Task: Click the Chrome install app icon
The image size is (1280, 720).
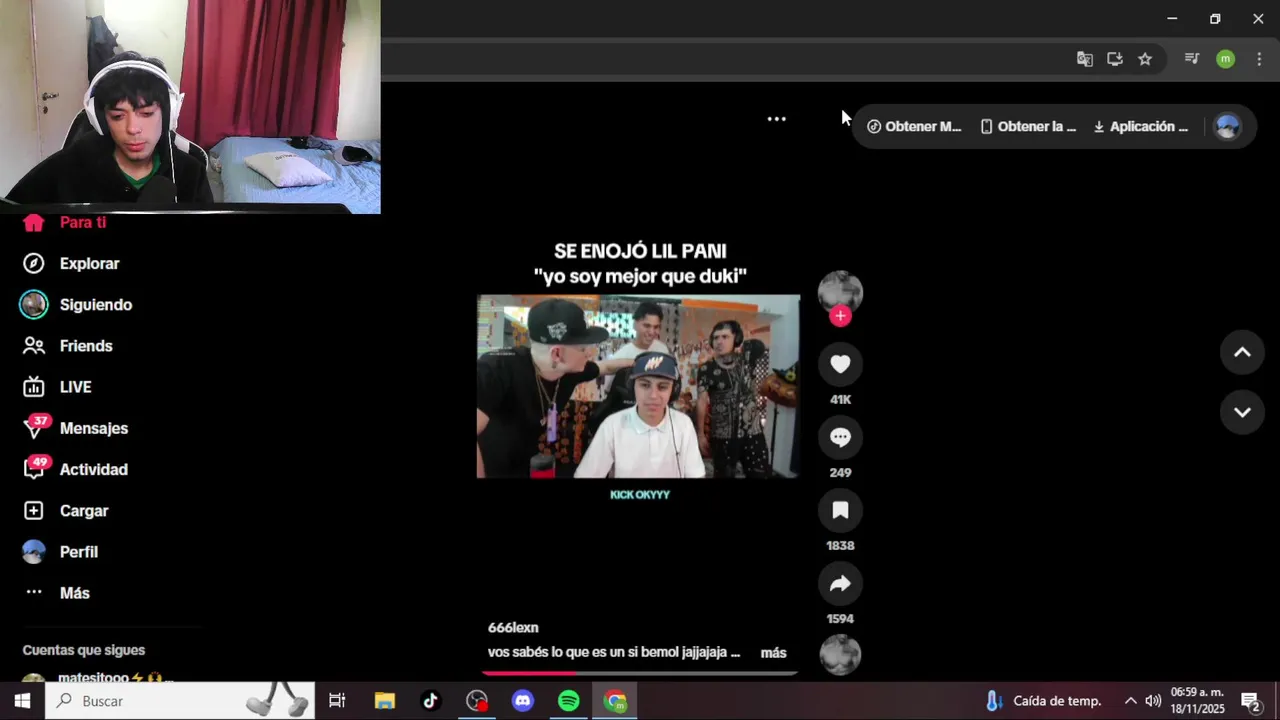Action: click(x=1115, y=59)
